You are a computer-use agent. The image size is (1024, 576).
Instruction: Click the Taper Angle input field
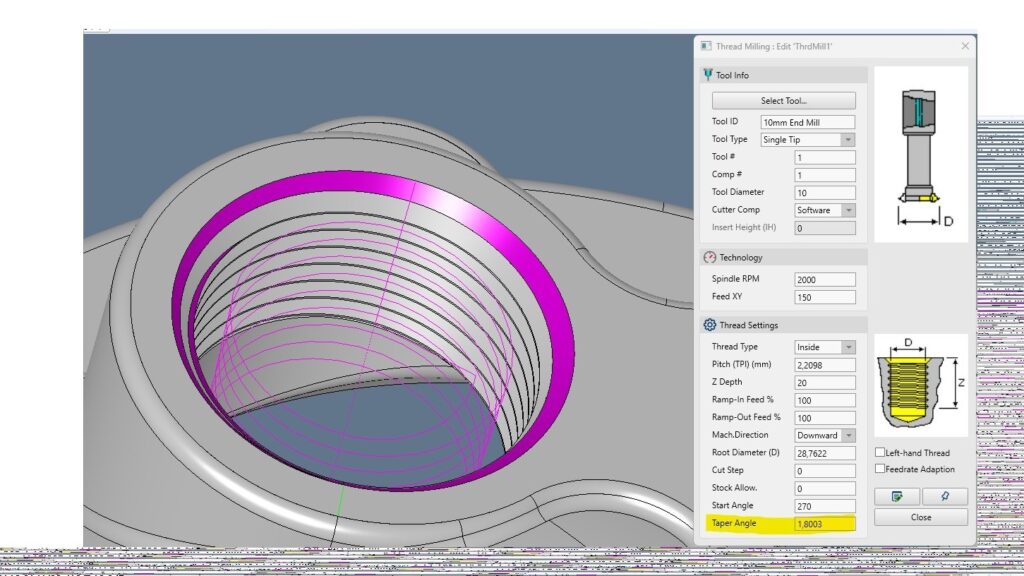tap(824, 524)
